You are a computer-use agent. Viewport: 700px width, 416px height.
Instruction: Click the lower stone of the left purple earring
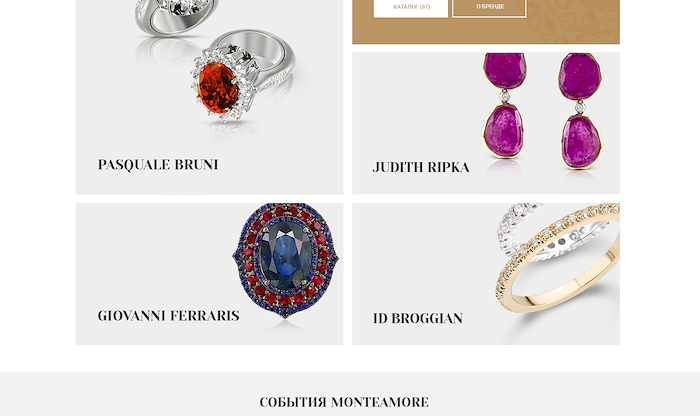504,130
